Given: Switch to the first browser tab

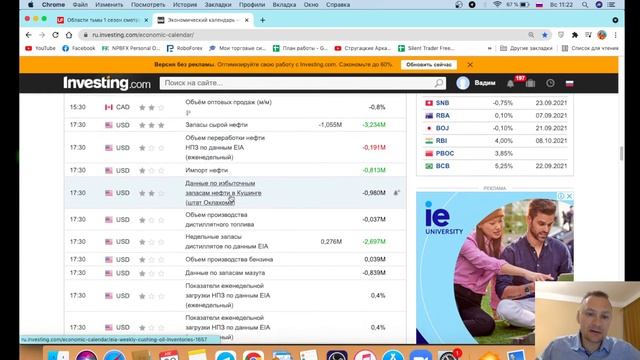Looking at the screenshot, I should point(103,20).
